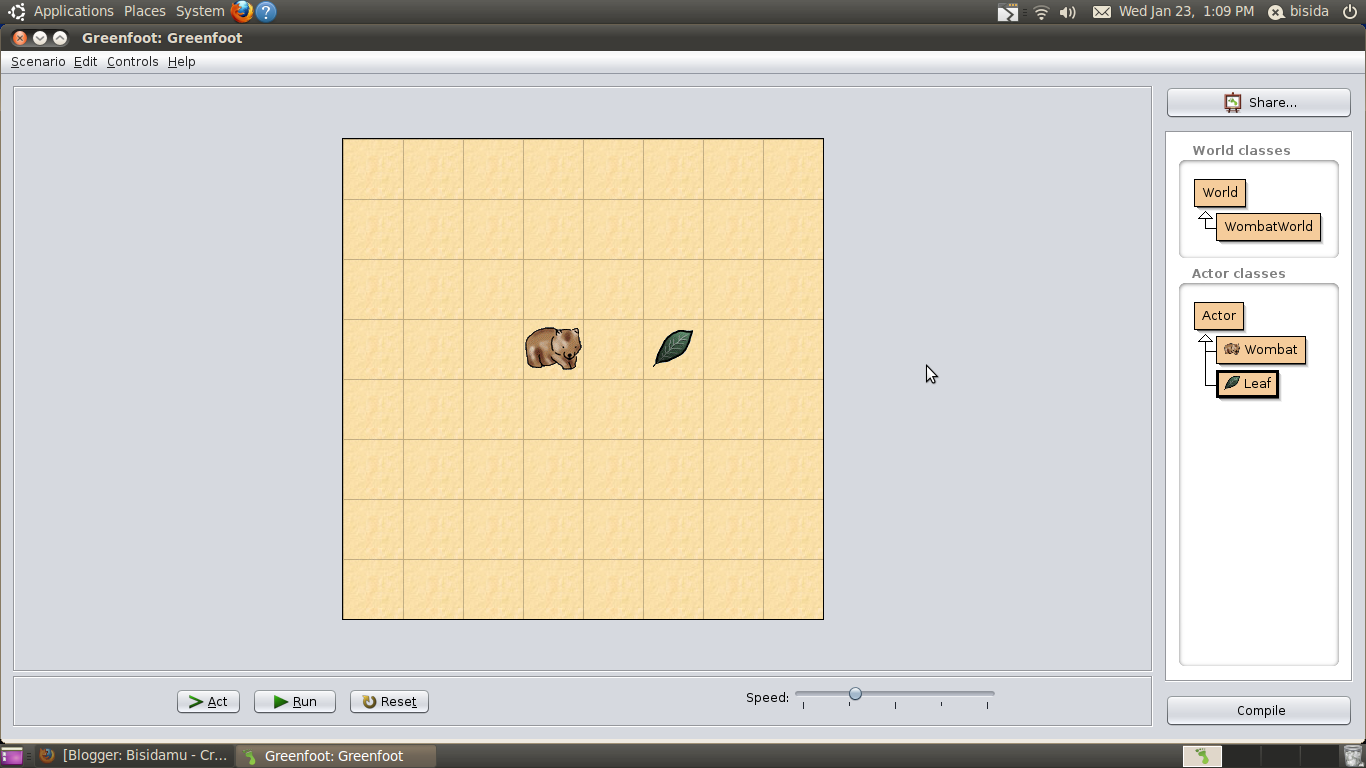Click the blue help icon in panel

[266, 12]
